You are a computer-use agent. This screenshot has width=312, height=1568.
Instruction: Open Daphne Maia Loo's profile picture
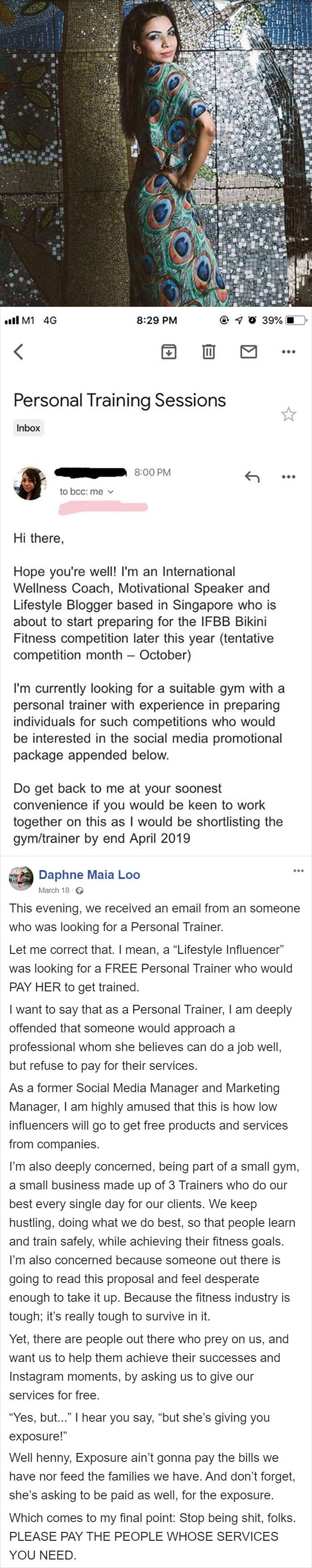coord(21,879)
